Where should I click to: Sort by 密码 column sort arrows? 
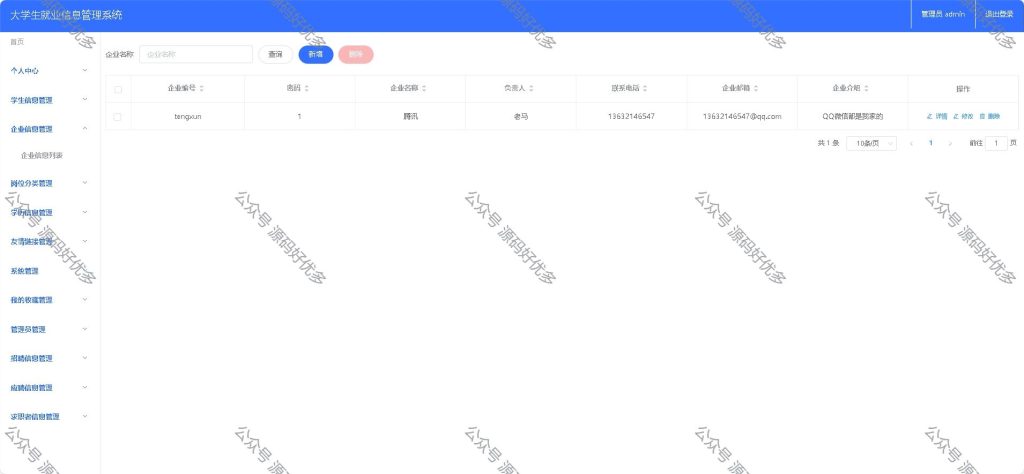coord(306,88)
